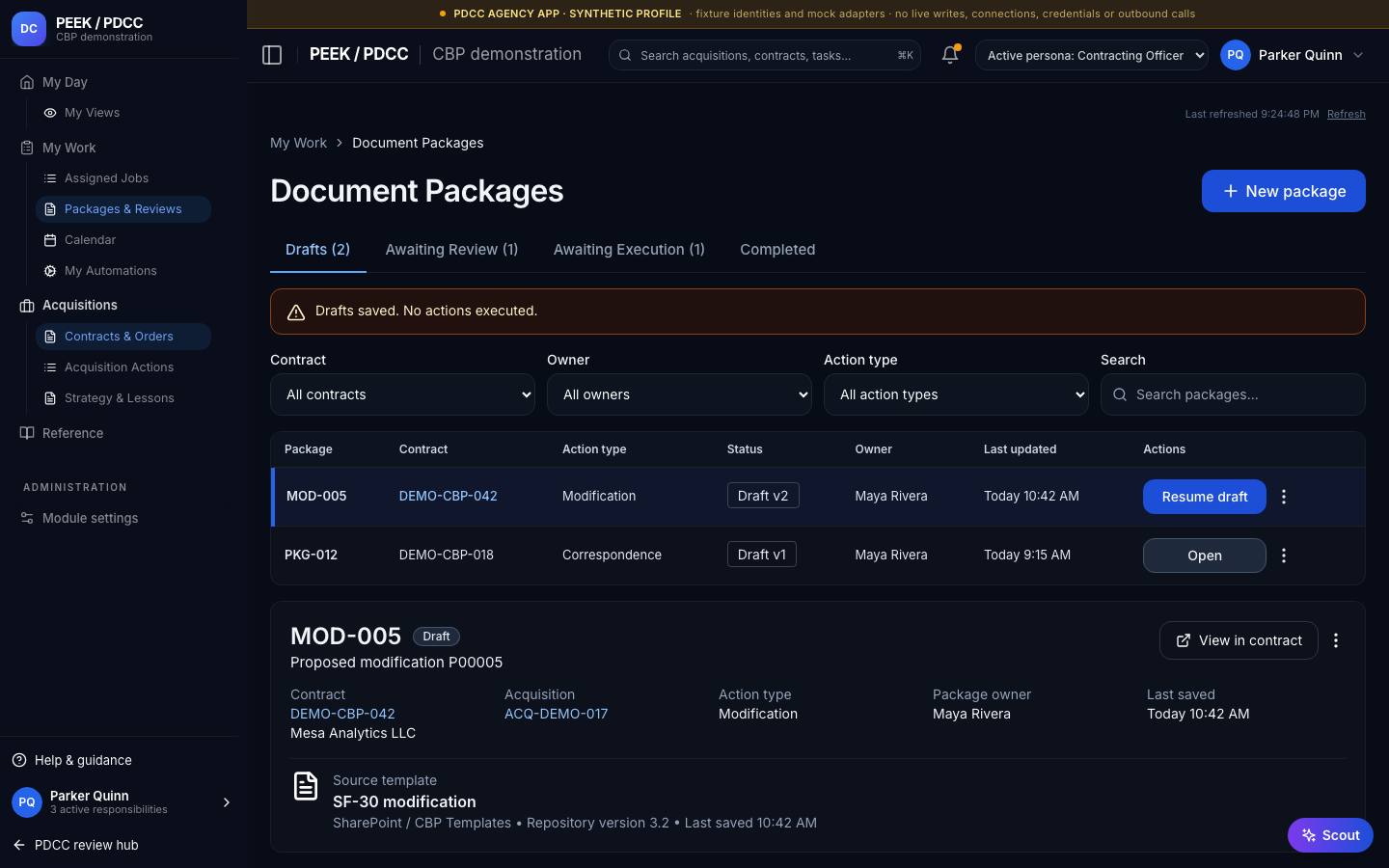This screenshot has width=1389, height=868.
Task: Open the All owners filter
Action: tap(679, 394)
